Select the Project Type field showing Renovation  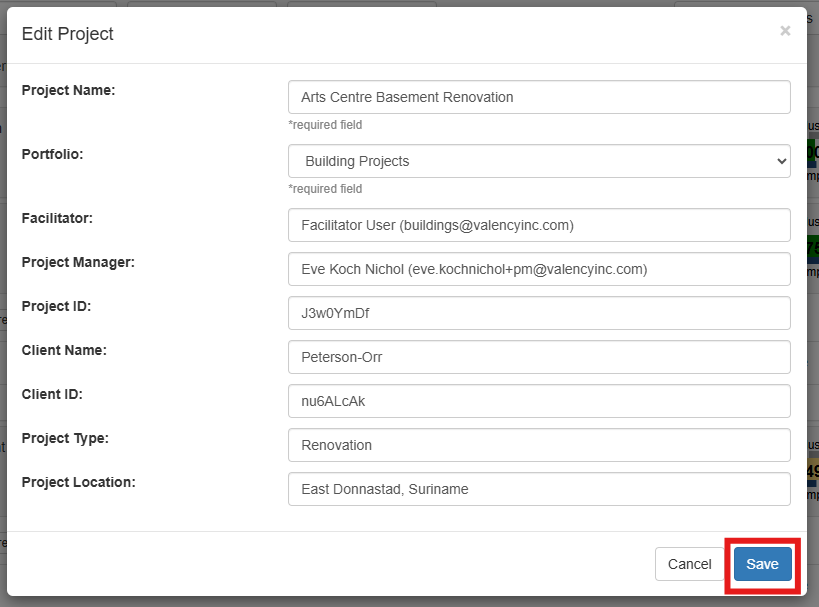tap(539, 445)
